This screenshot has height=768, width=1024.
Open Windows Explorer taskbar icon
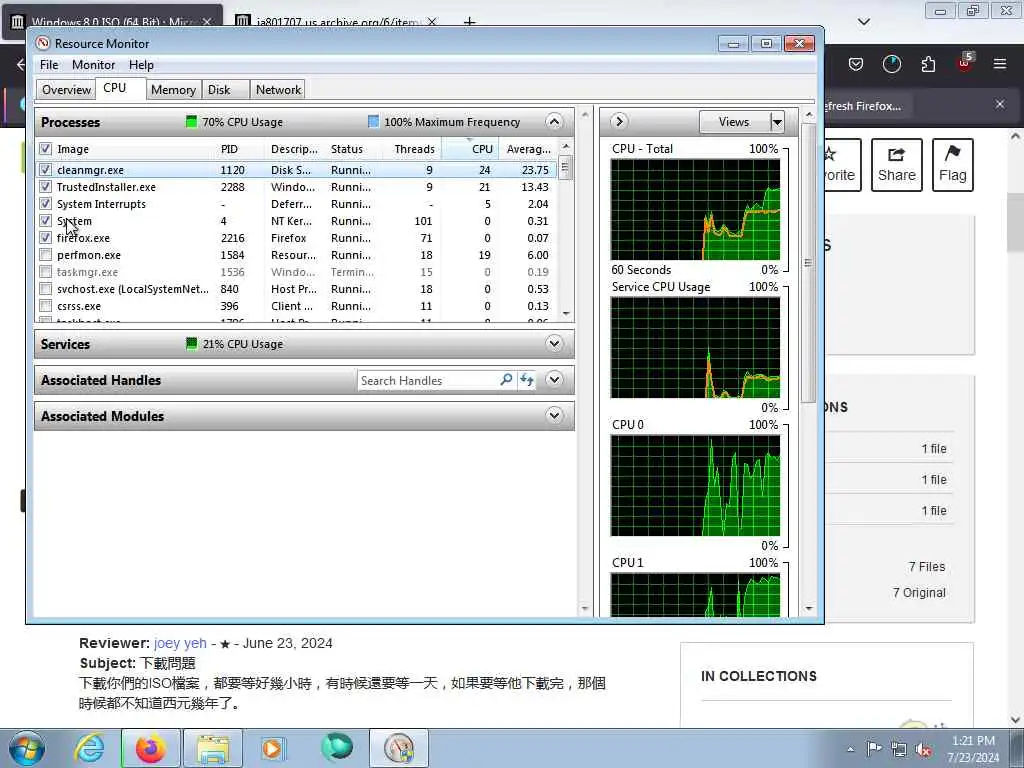click(x=213, y=748)
